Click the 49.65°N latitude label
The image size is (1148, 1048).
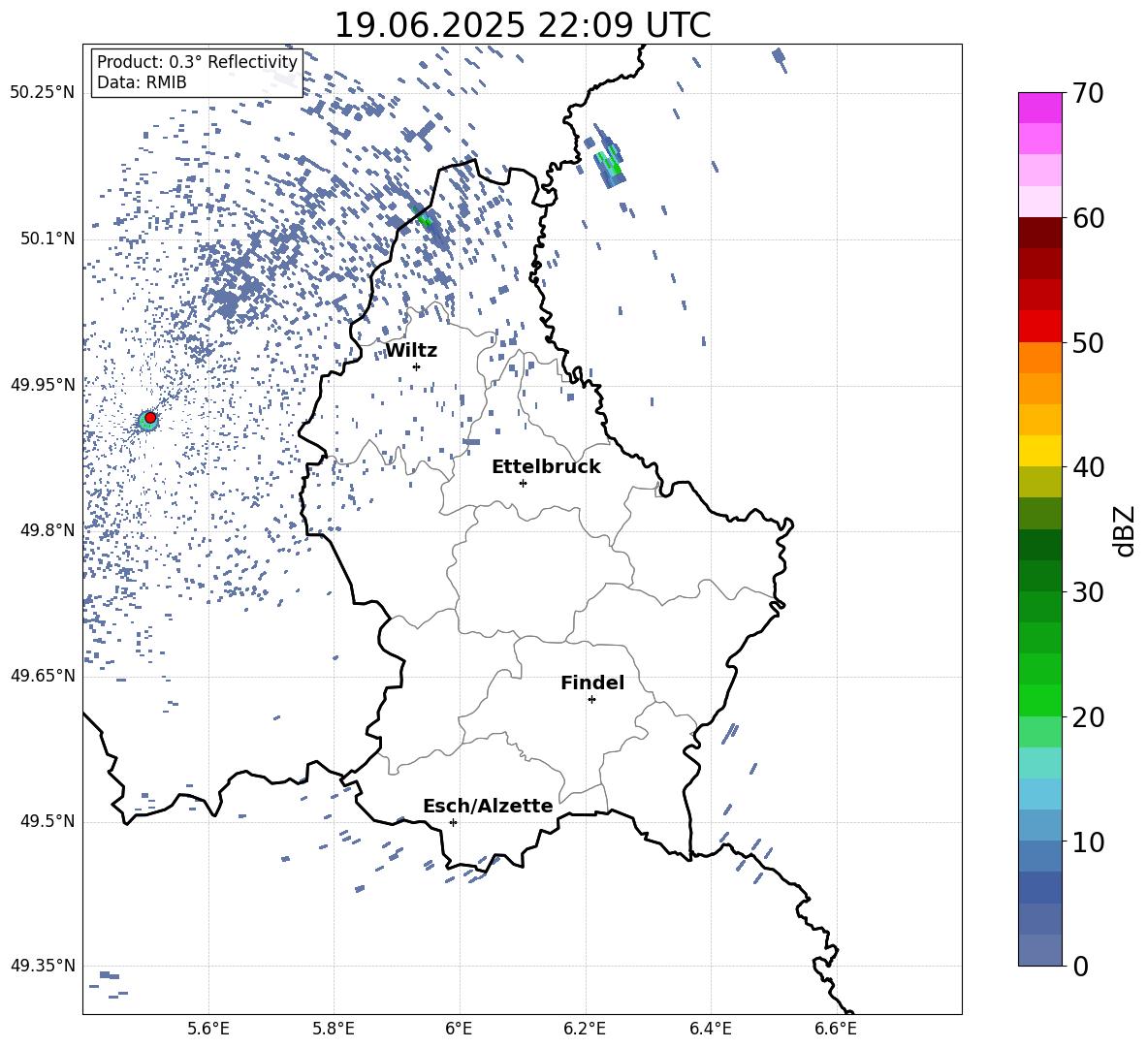click(x=43, y=676)
